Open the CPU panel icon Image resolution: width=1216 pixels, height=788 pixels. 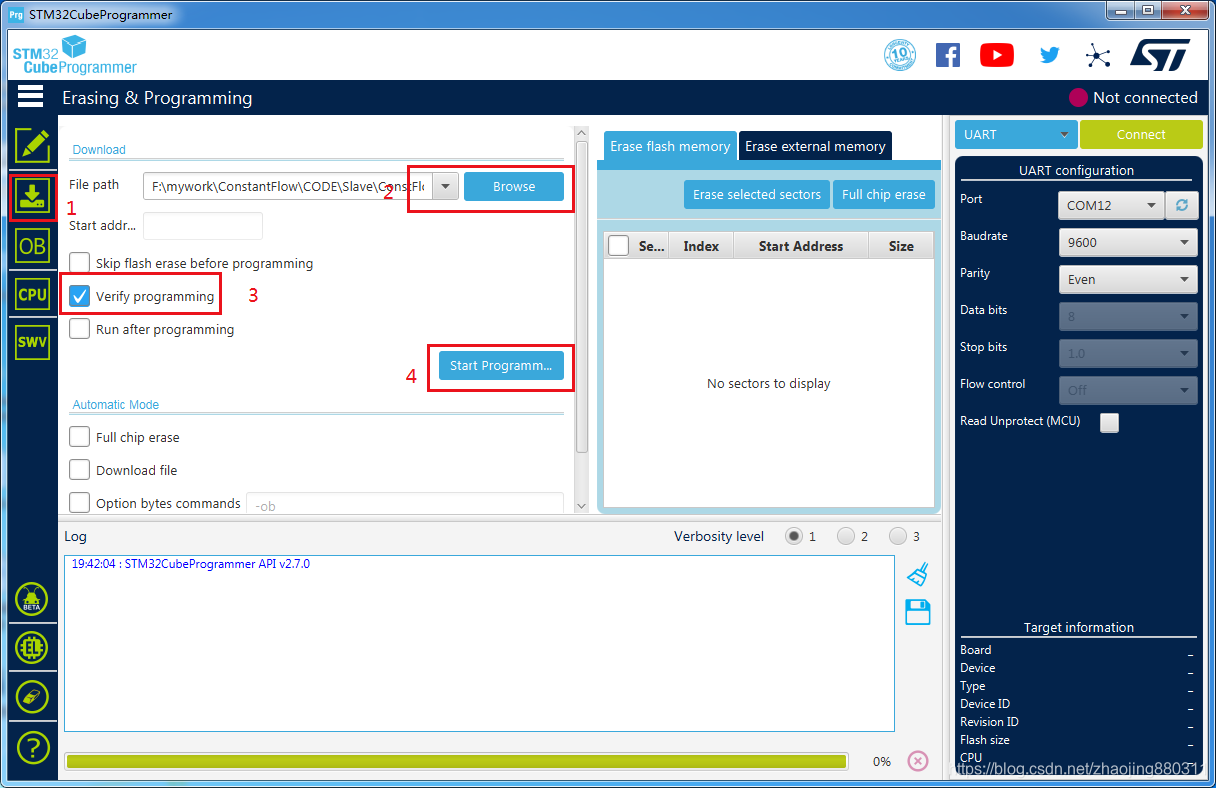[x=32, y=294]
